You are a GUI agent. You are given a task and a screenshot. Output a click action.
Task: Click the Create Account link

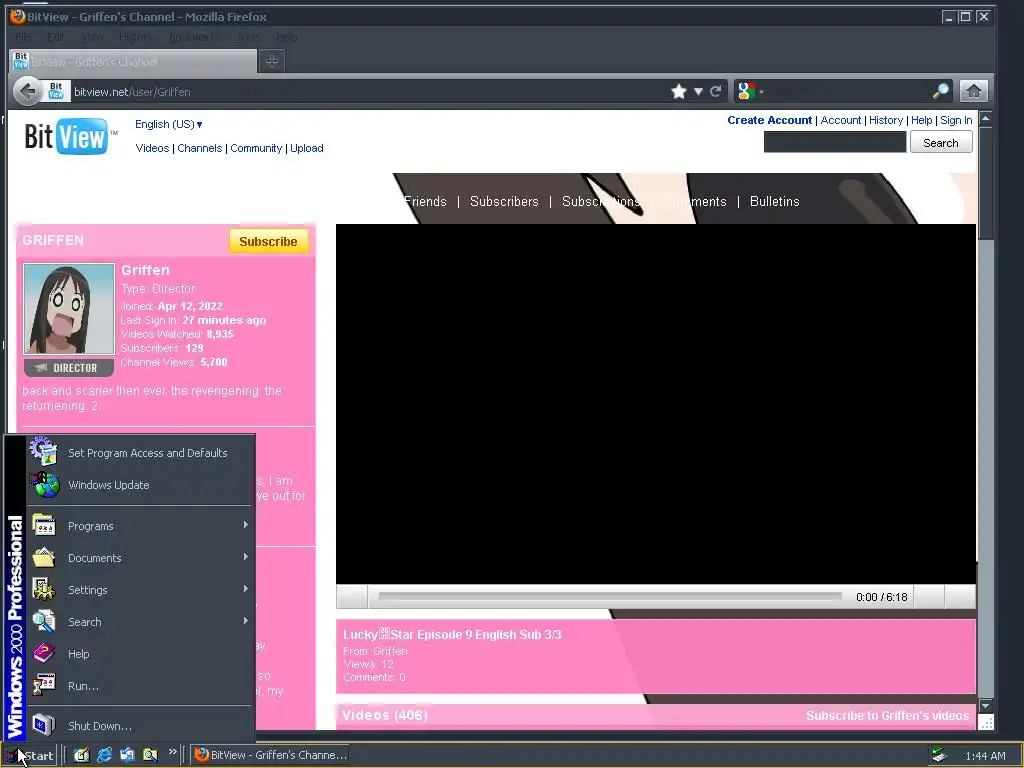(x=769, y=120)
